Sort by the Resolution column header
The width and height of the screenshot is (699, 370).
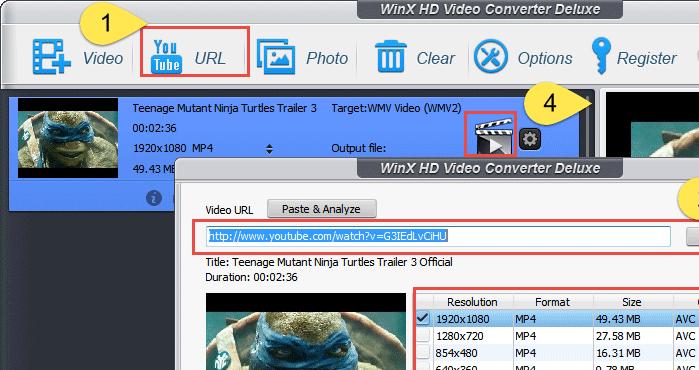point(473,302)
